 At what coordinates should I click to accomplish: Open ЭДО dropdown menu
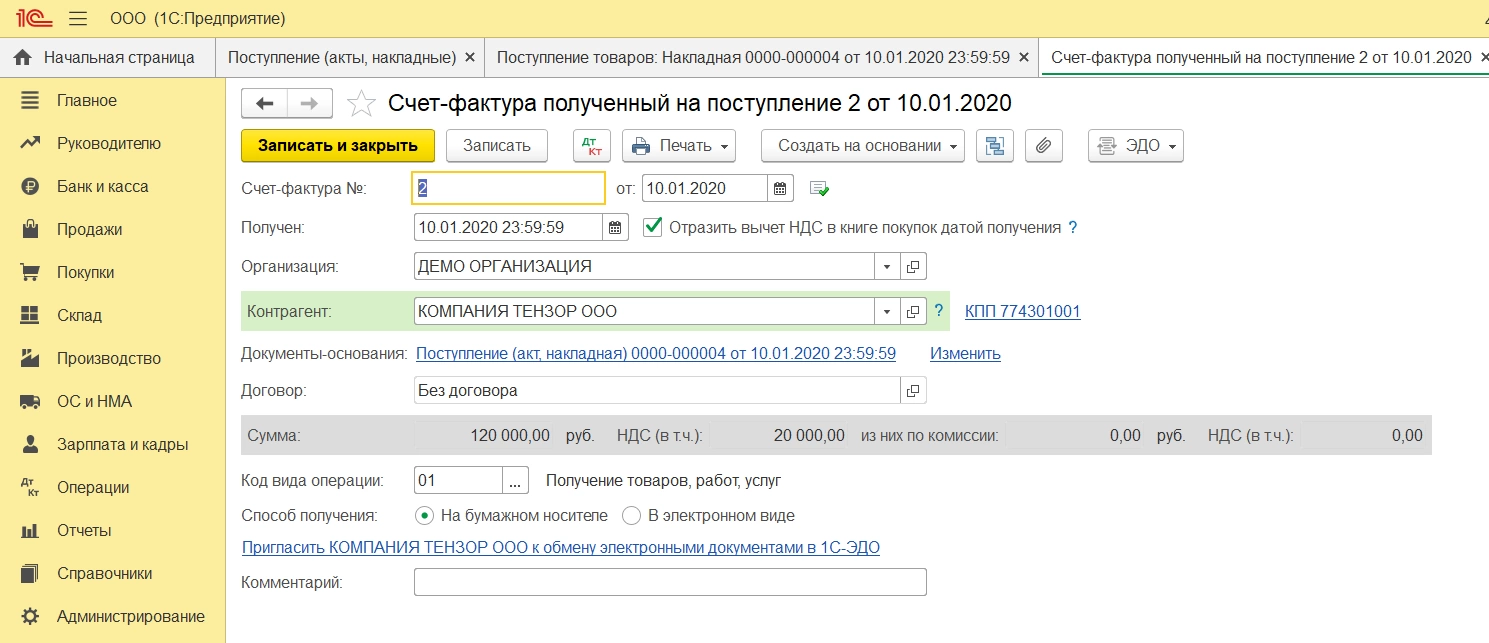click(x=1136, y=145)
